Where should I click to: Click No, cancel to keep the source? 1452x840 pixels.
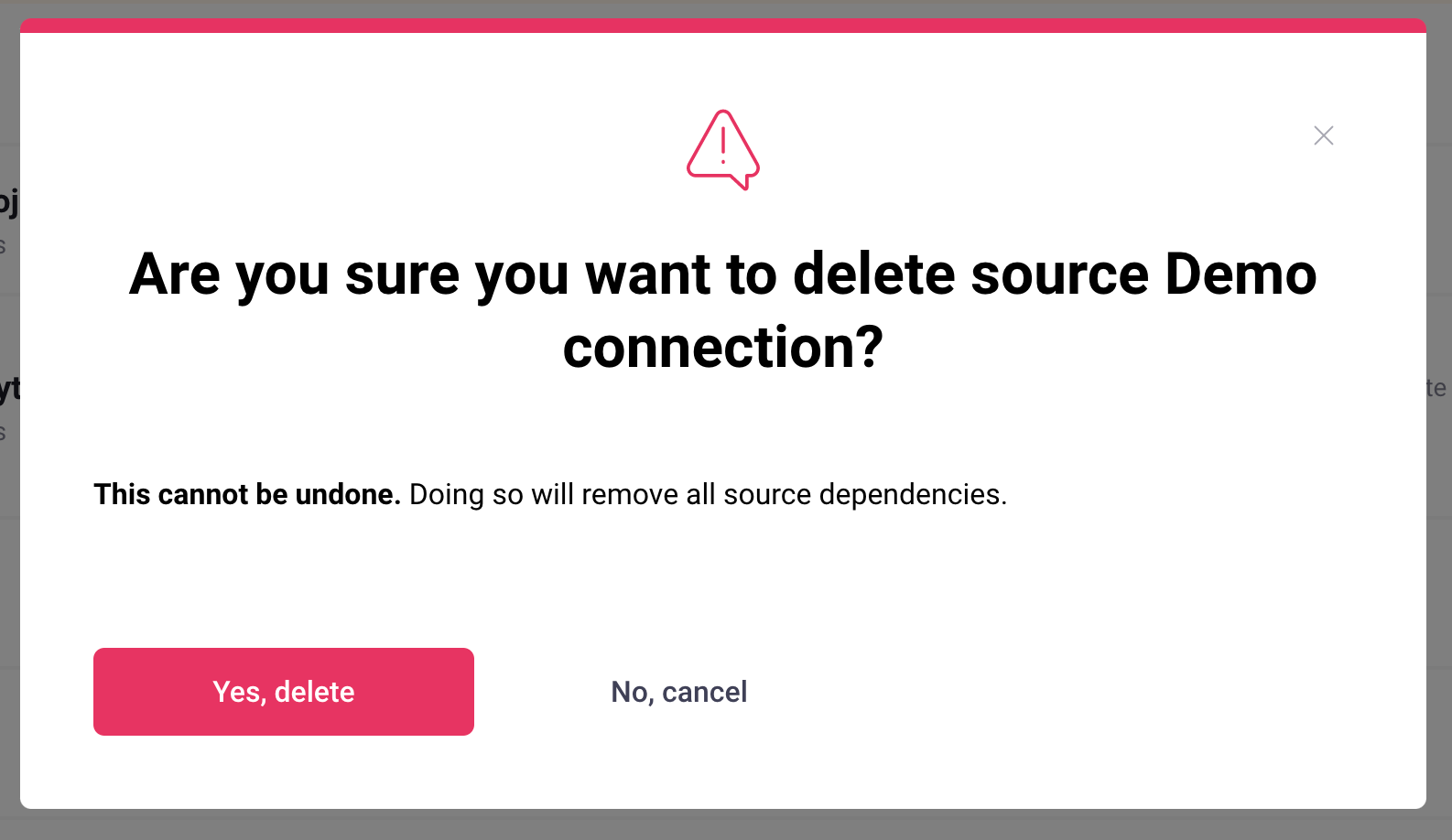[x=678, y=692]
